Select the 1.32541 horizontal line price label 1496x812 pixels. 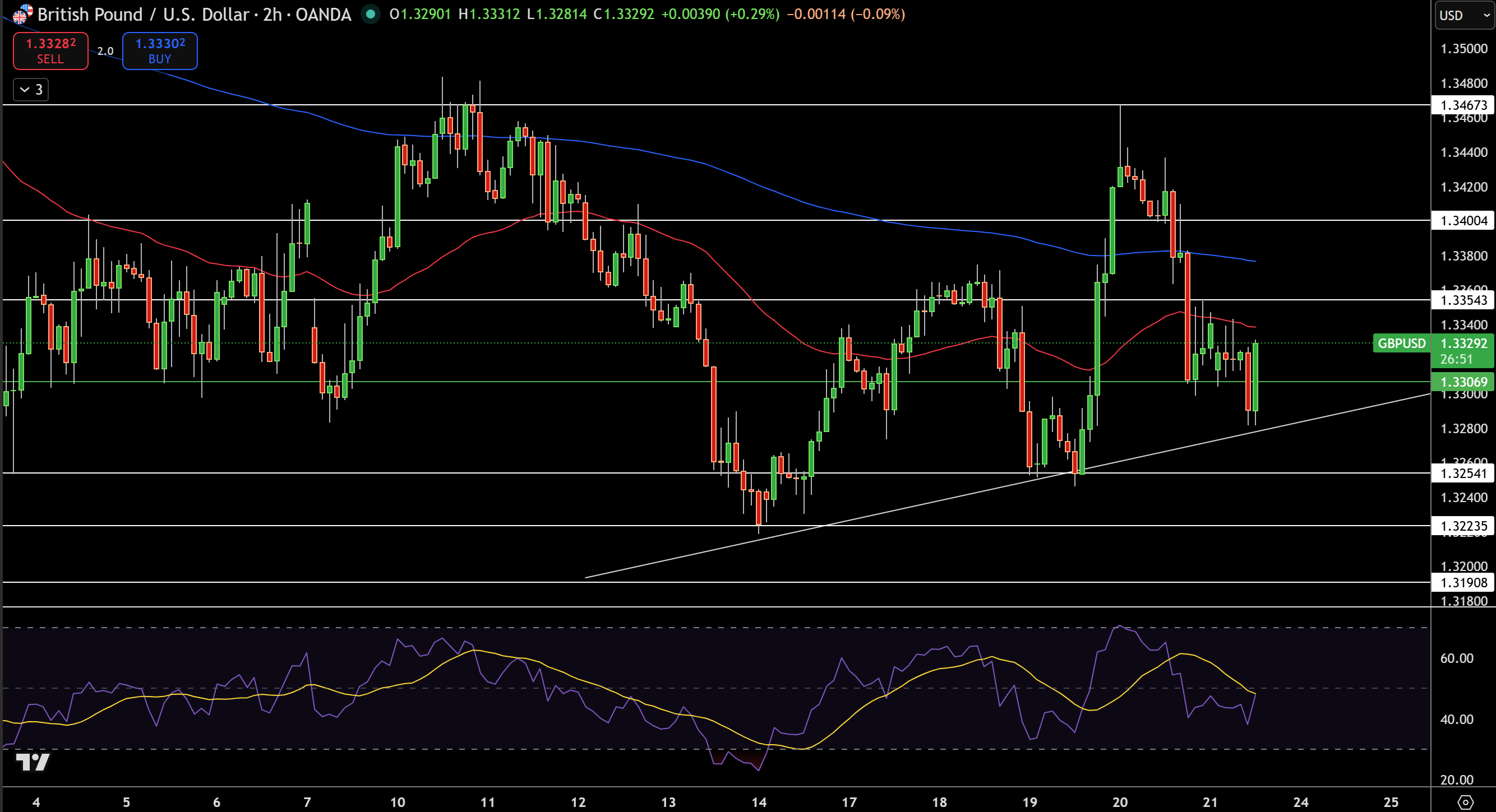1463,473
